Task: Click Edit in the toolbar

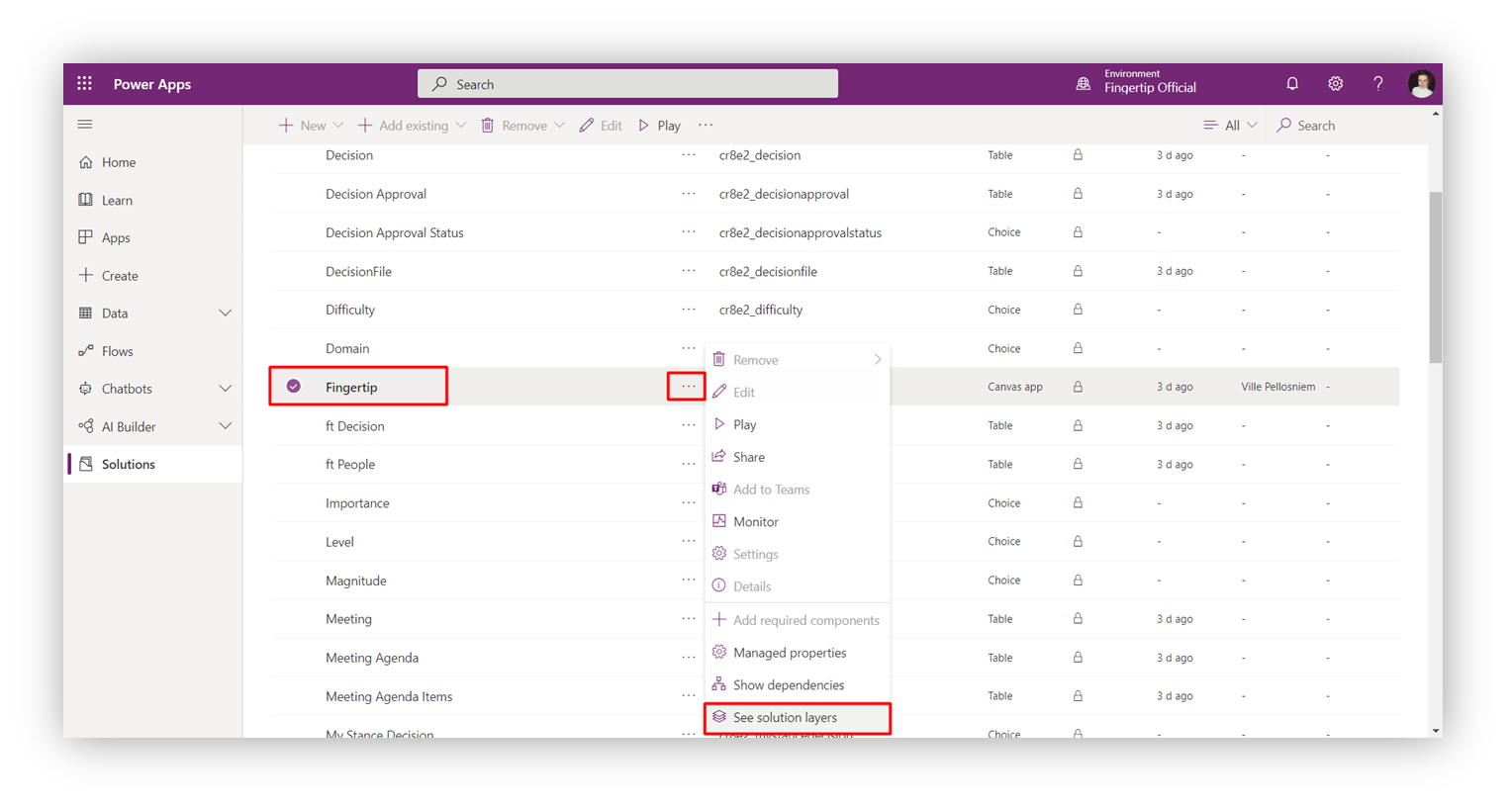Action: (601, 126)
